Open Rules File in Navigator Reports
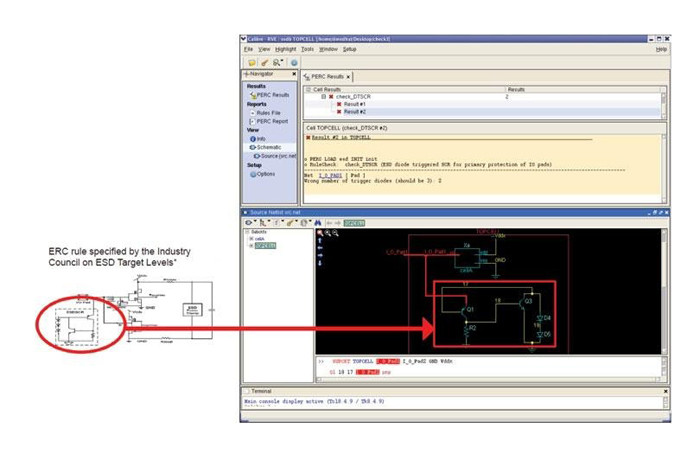This screenshot has height=467, width=700. tap(268, 112)
